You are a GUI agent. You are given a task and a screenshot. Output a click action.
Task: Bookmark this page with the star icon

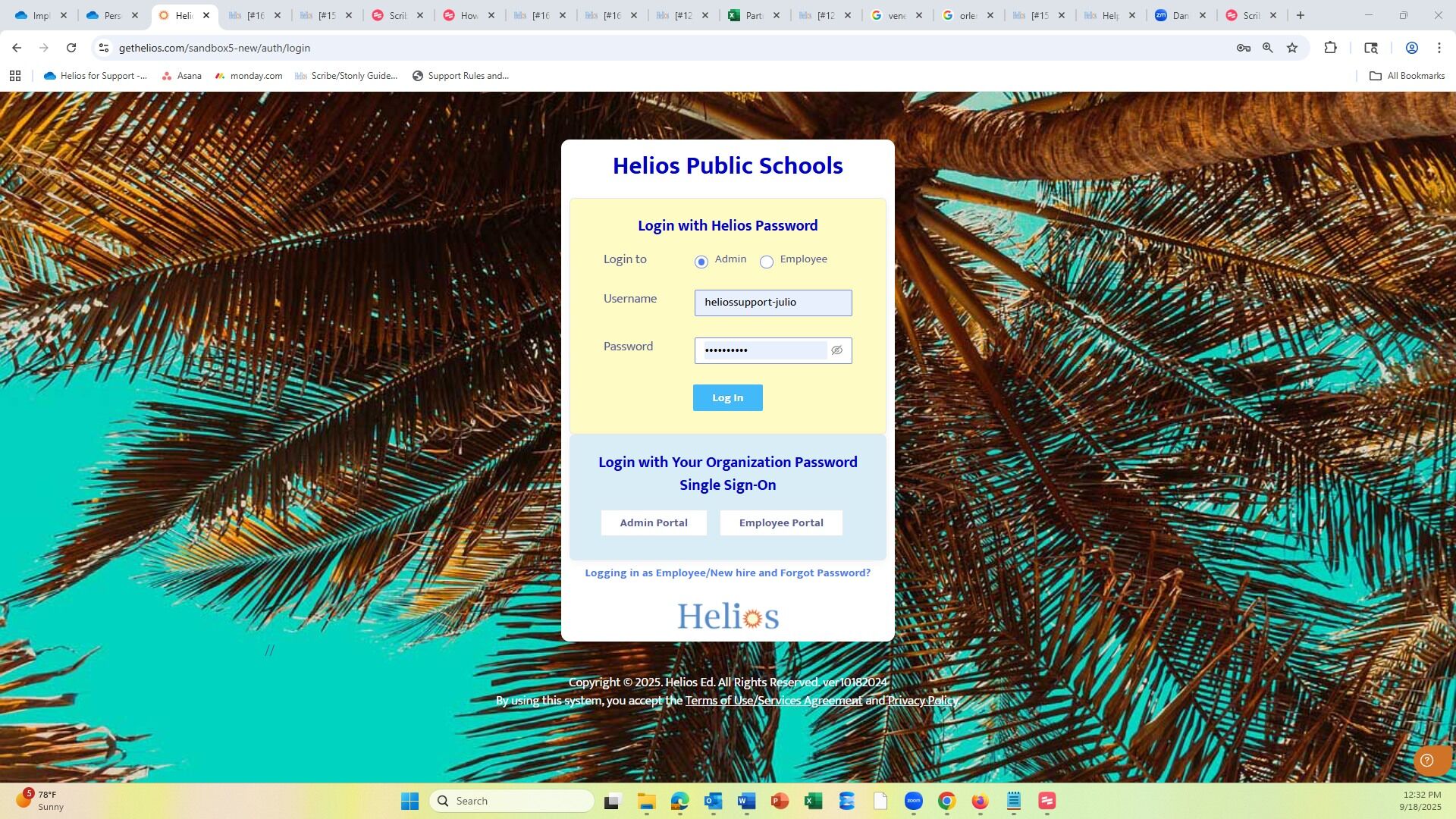1292,48
